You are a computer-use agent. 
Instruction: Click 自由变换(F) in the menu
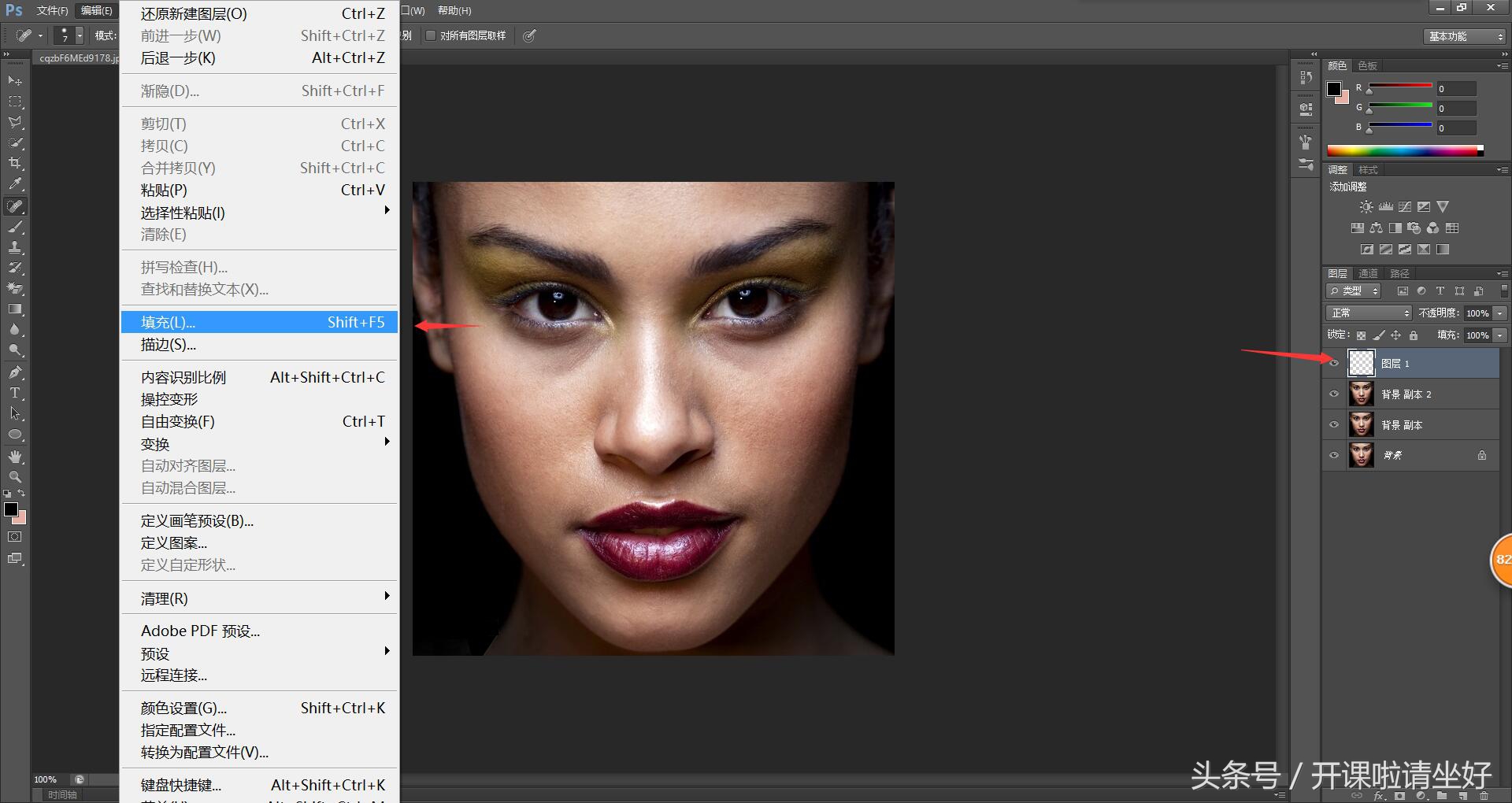click(178, 421)
